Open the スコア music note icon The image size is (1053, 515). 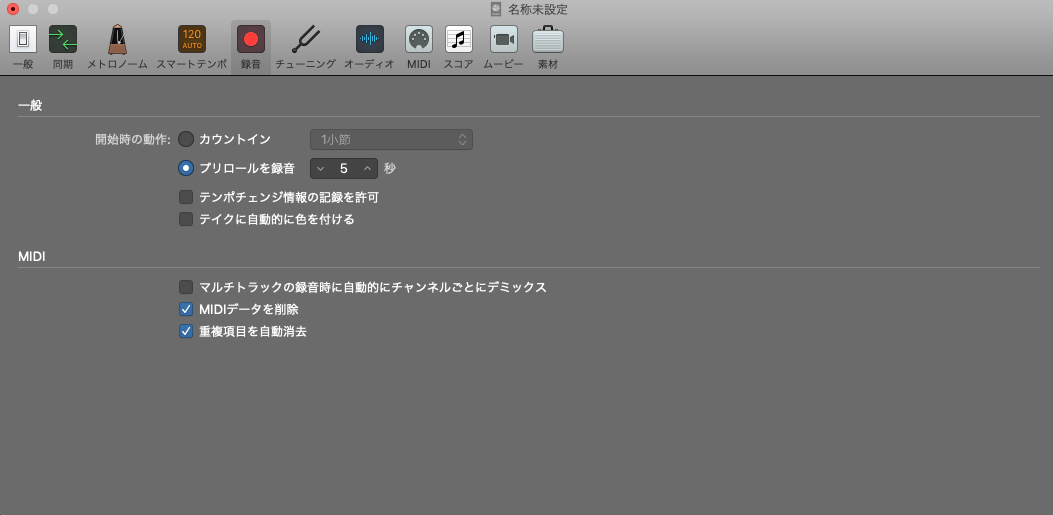click(x=459, y=40)
